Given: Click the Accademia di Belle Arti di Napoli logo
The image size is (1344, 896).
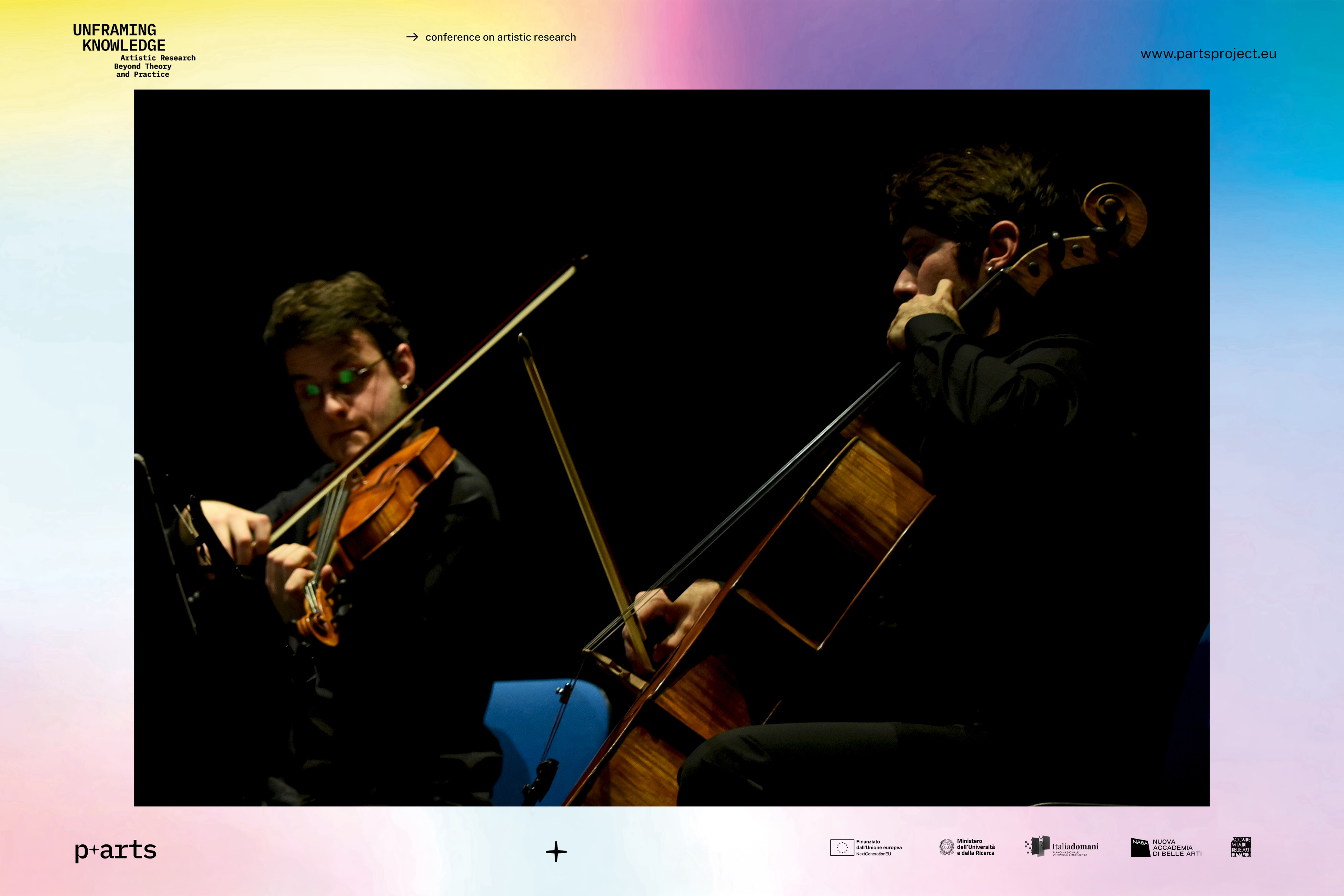Looking at the screenshot, I should [1240, 847].
